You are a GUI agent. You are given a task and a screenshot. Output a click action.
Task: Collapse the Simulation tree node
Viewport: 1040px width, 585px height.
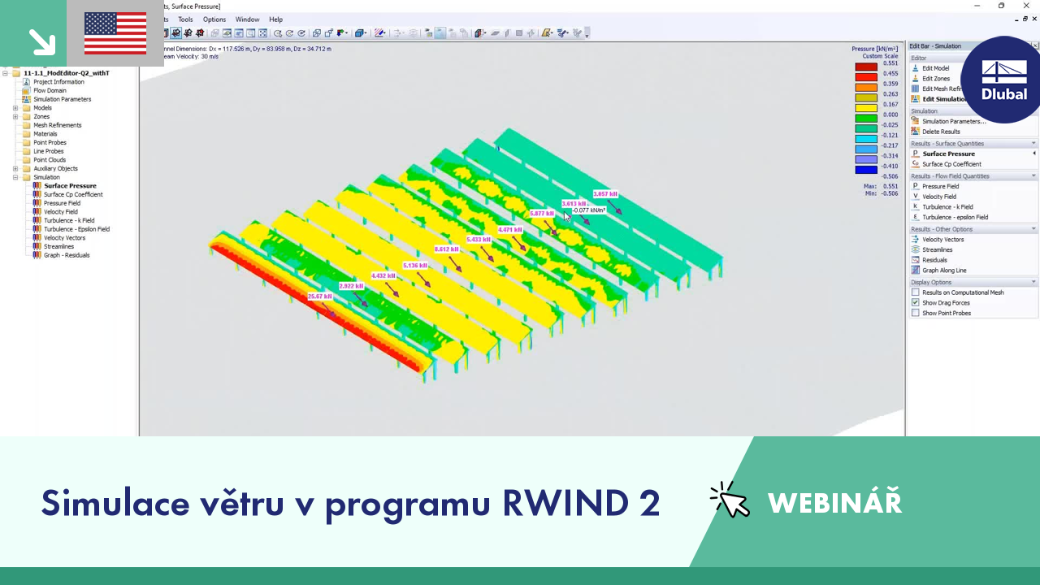pos(15,178)
